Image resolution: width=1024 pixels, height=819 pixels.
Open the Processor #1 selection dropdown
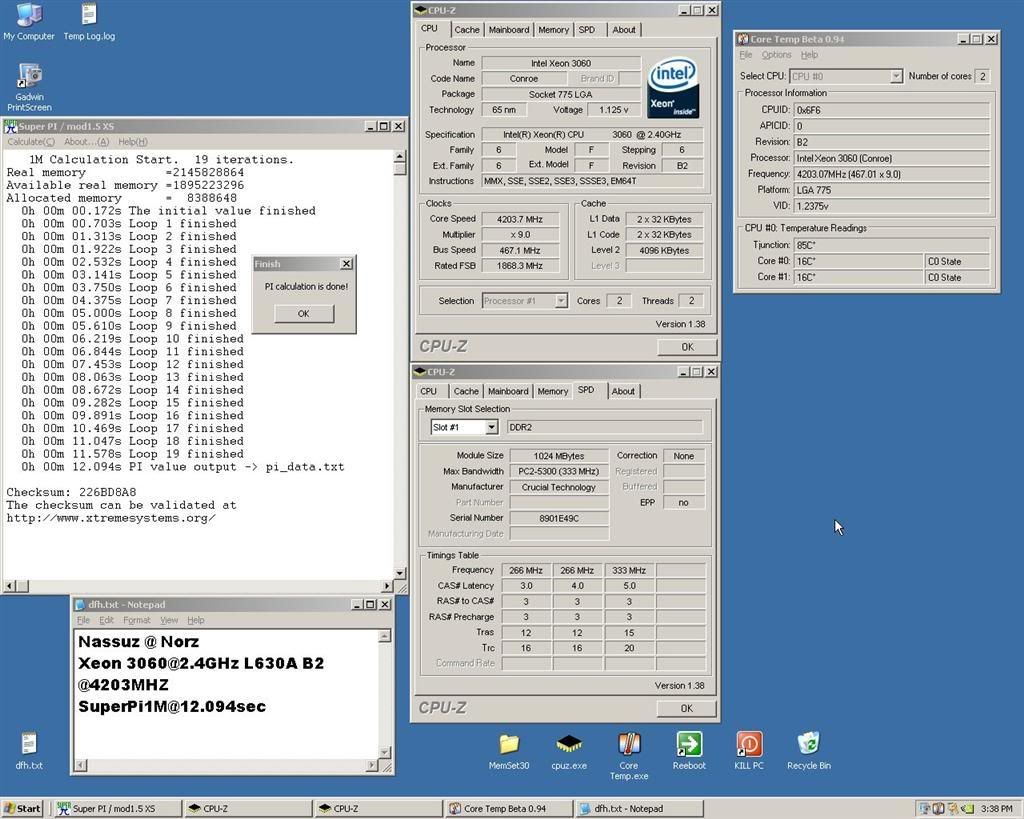[560, 301]
